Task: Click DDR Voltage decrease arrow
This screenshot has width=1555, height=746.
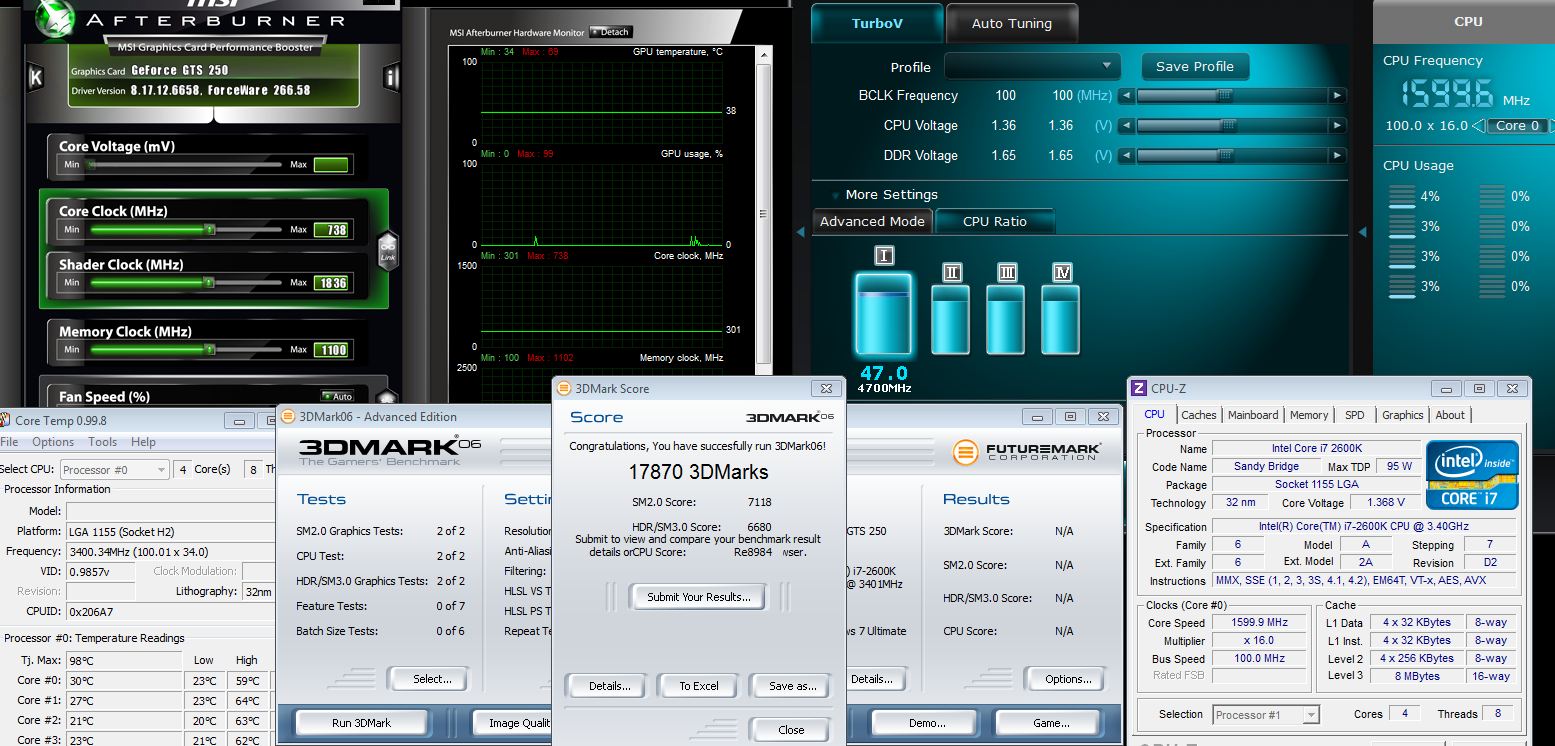Action: 1126,156
